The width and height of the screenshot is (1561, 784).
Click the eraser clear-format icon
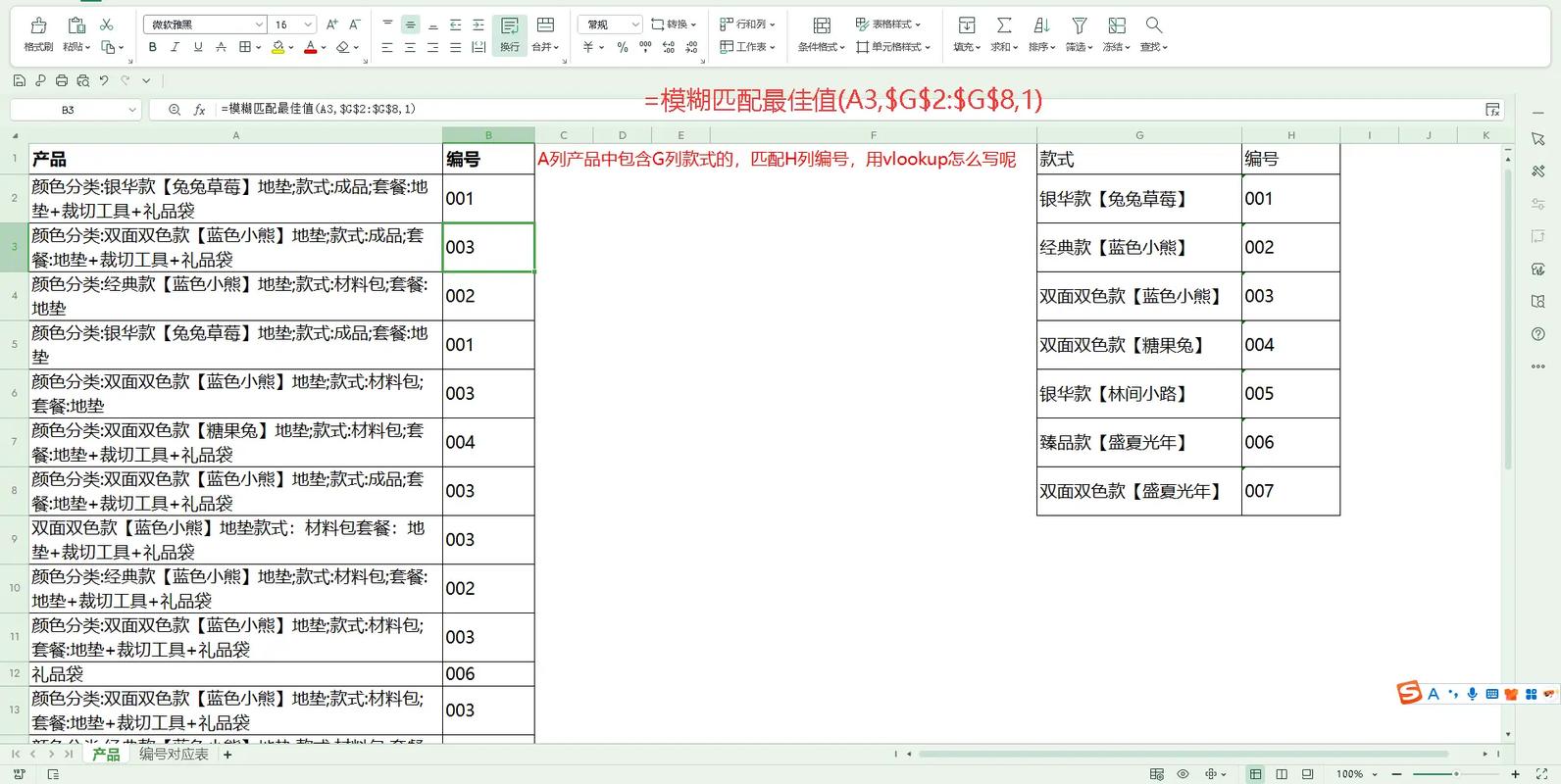pyautogui.click(x=342, y=47)
